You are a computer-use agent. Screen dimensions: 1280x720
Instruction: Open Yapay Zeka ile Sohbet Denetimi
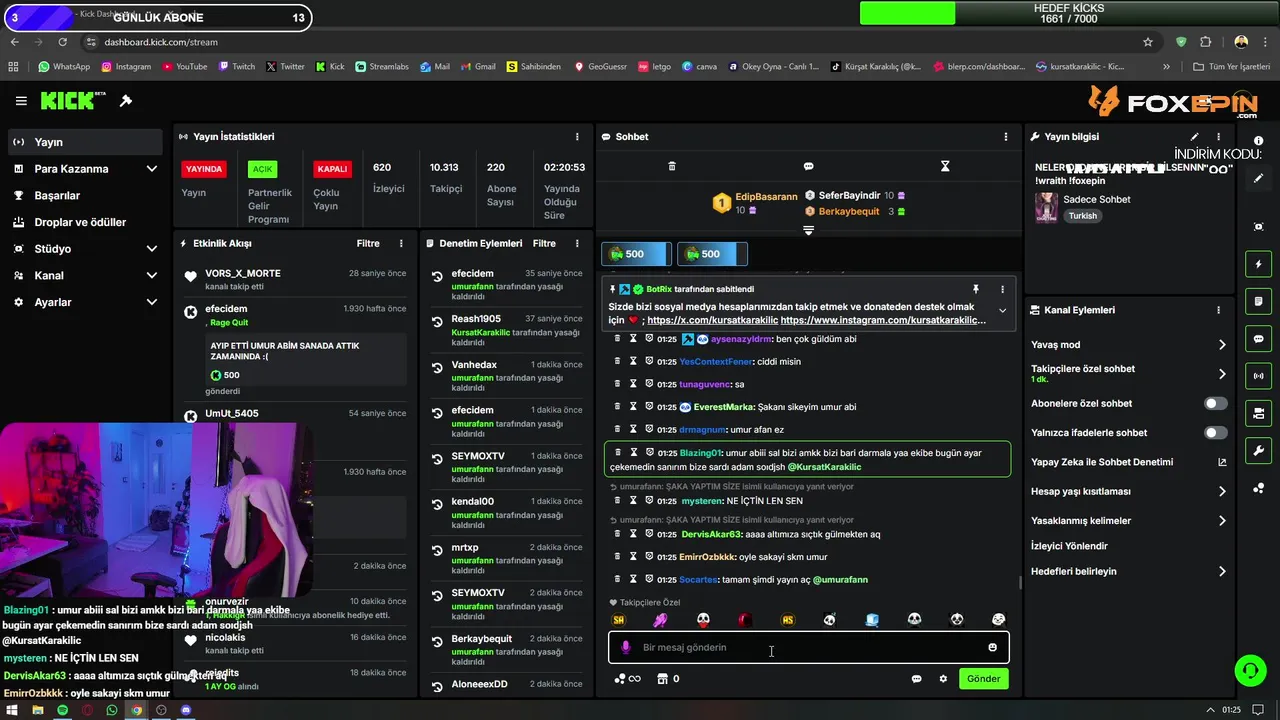click(x=1129, y=462)
